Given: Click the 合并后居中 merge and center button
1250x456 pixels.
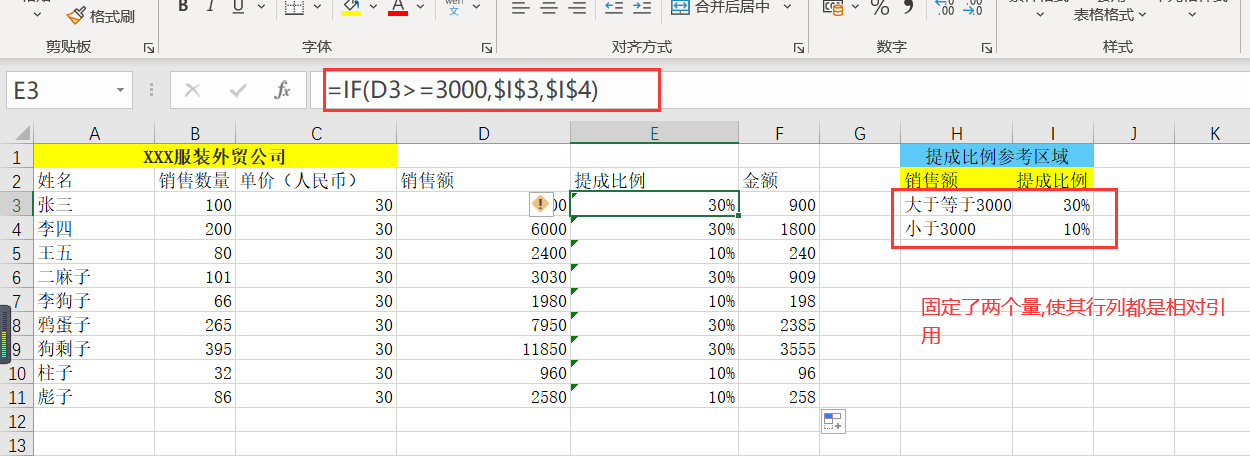Looking at the screenshot, I should tap(721, 8).
